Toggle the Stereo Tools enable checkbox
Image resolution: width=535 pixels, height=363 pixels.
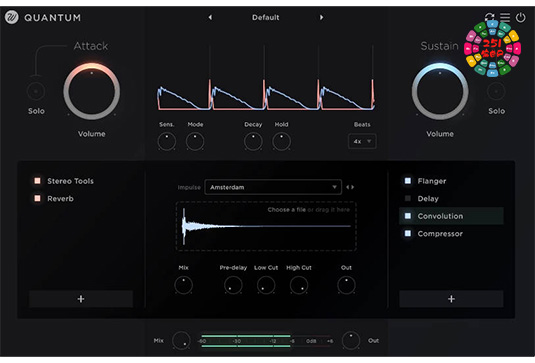tap(38, 181)
